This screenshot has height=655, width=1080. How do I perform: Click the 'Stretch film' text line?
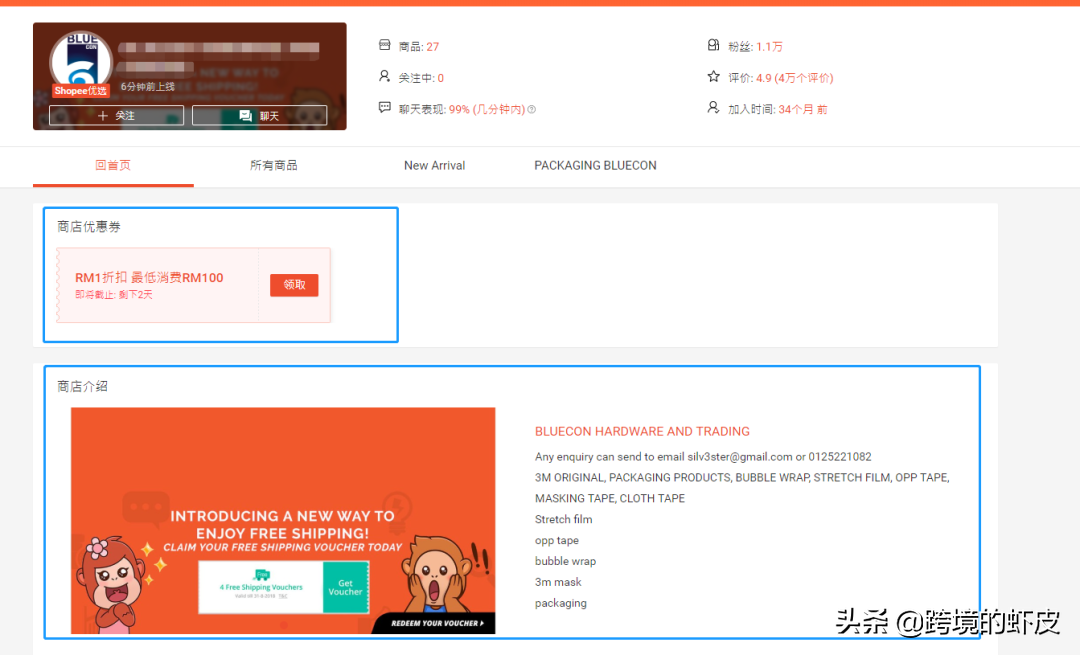coord(563,519)
